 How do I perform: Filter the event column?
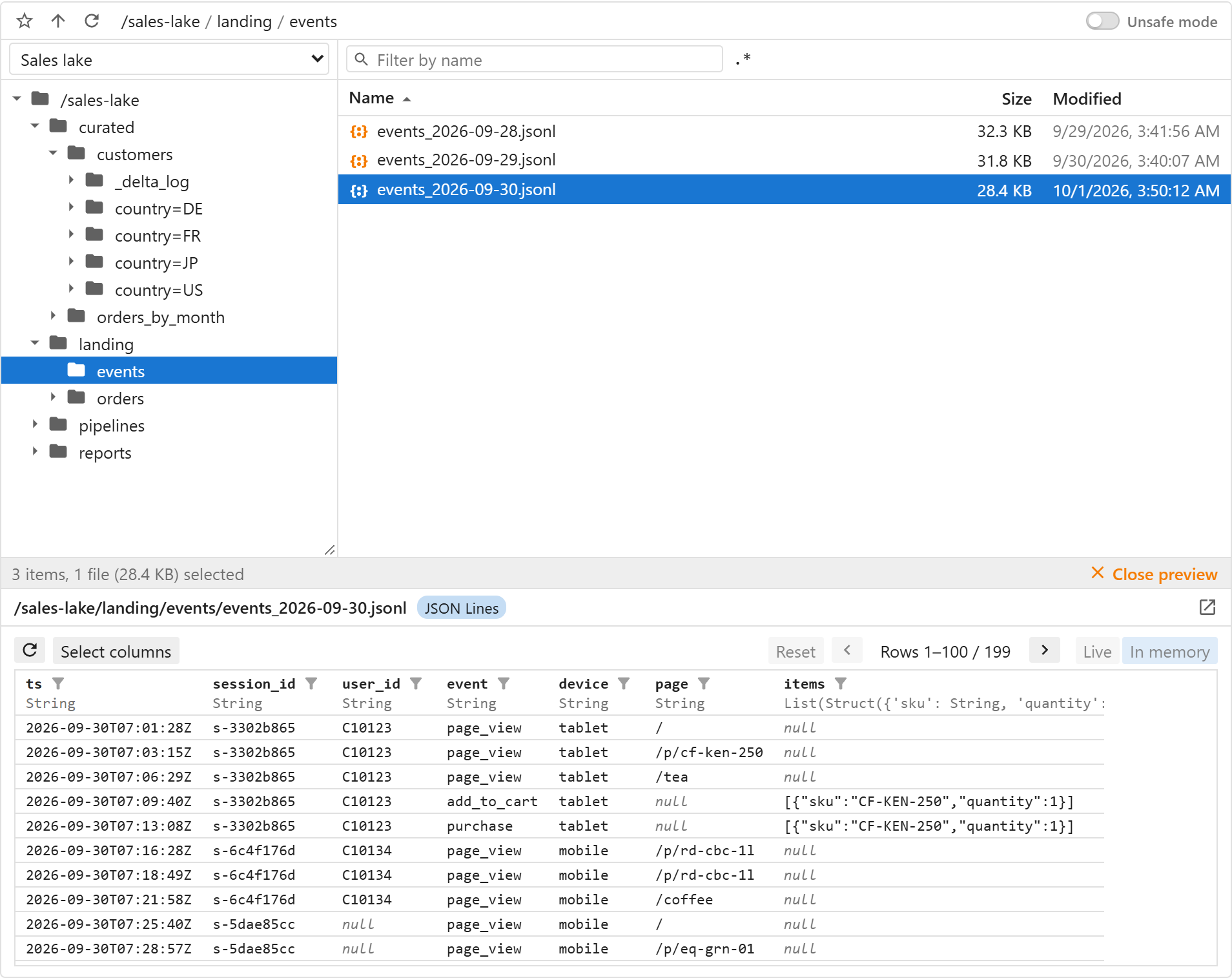pos(504,683)
